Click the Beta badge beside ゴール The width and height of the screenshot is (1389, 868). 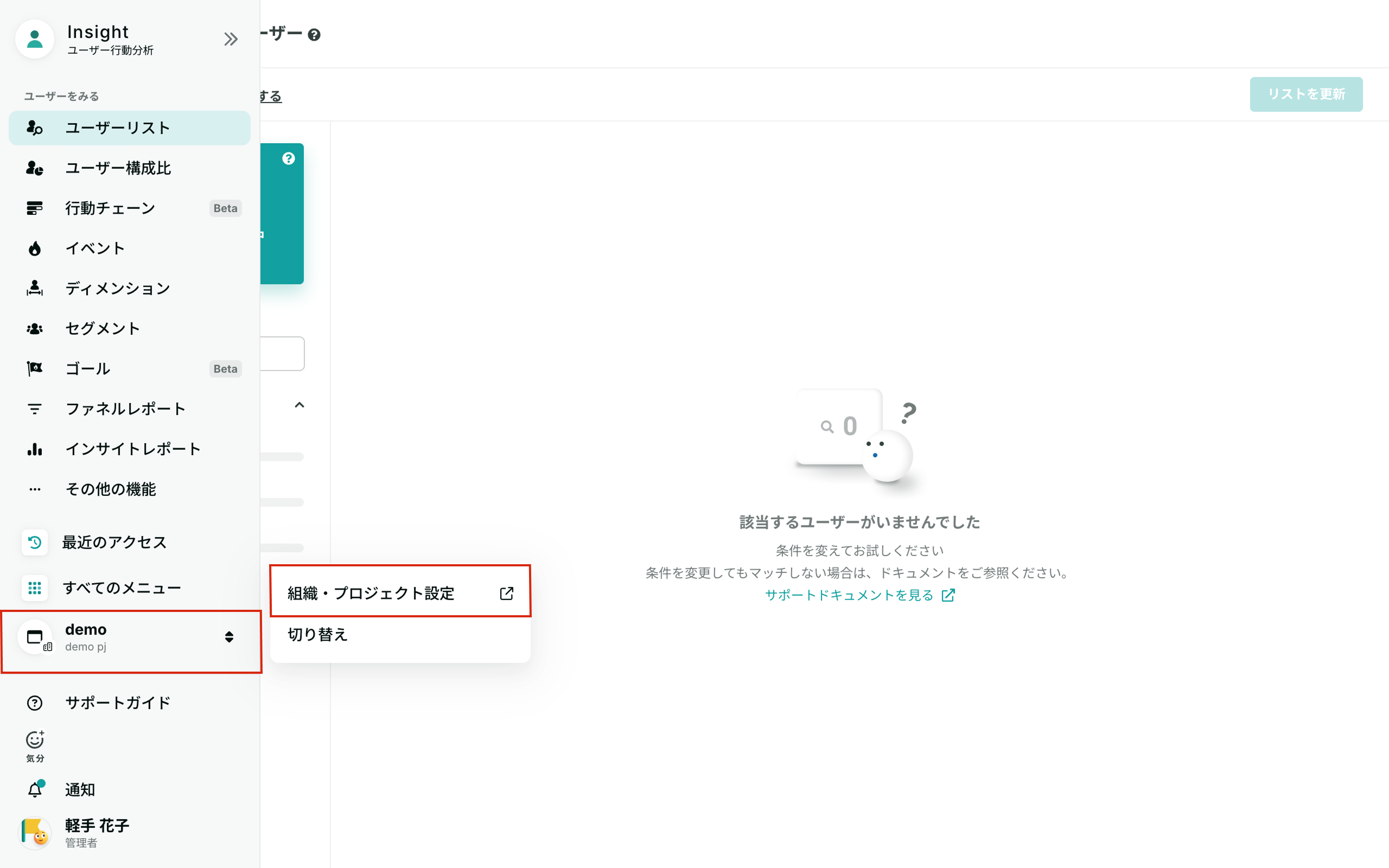point(226,368)
